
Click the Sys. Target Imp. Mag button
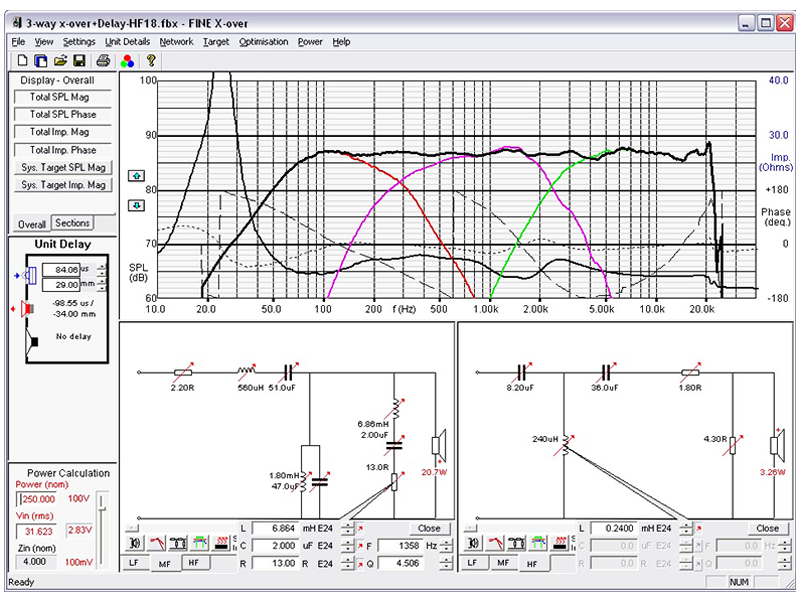coord(63,185)
